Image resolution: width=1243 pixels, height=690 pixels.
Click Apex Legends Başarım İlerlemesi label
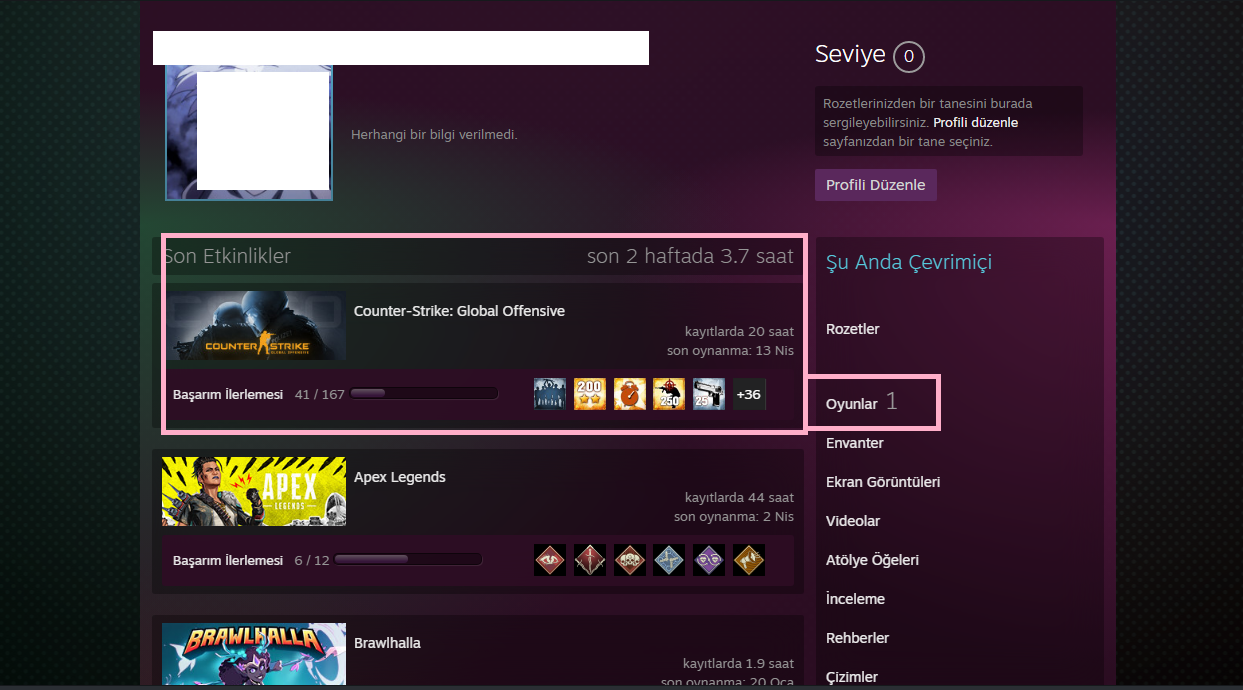point(228,560)
